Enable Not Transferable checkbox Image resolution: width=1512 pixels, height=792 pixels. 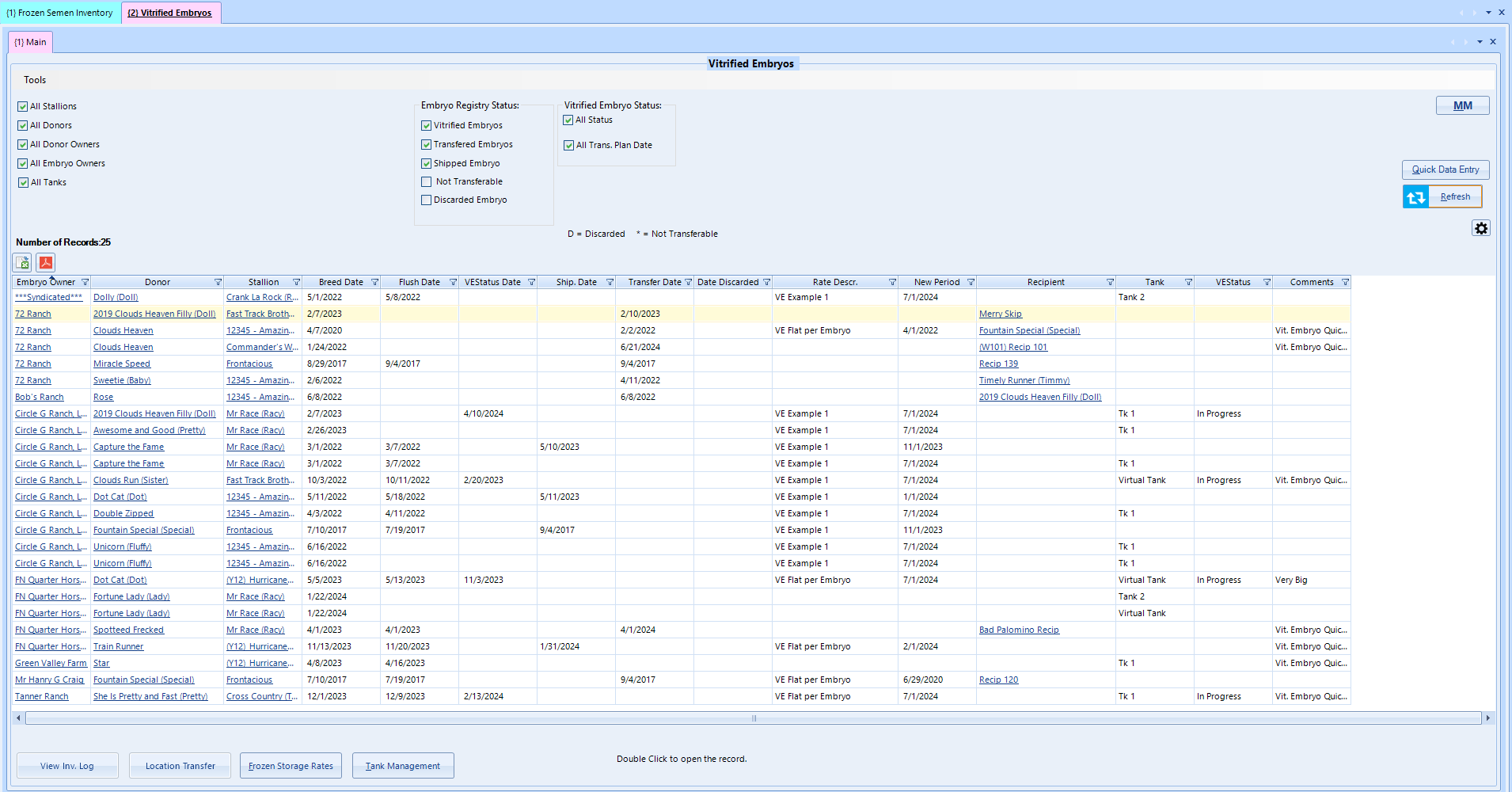pos(427,181)
